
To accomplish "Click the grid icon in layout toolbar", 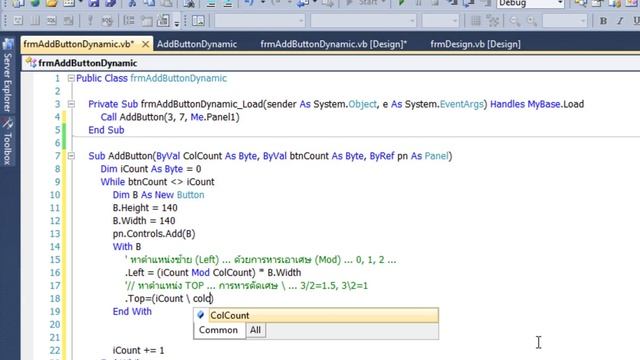I will (x=476, y=21).
